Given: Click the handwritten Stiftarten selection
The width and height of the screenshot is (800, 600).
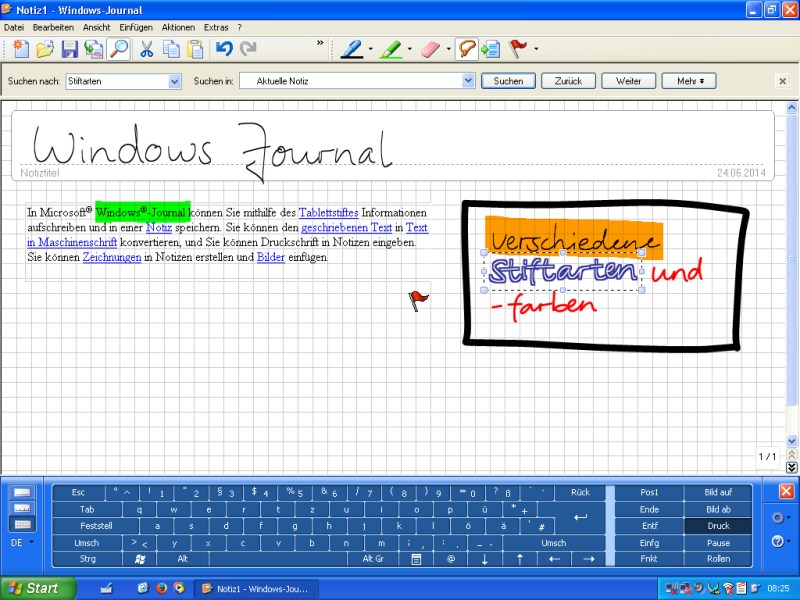Looking at the screenshot, I should point(563,271).
